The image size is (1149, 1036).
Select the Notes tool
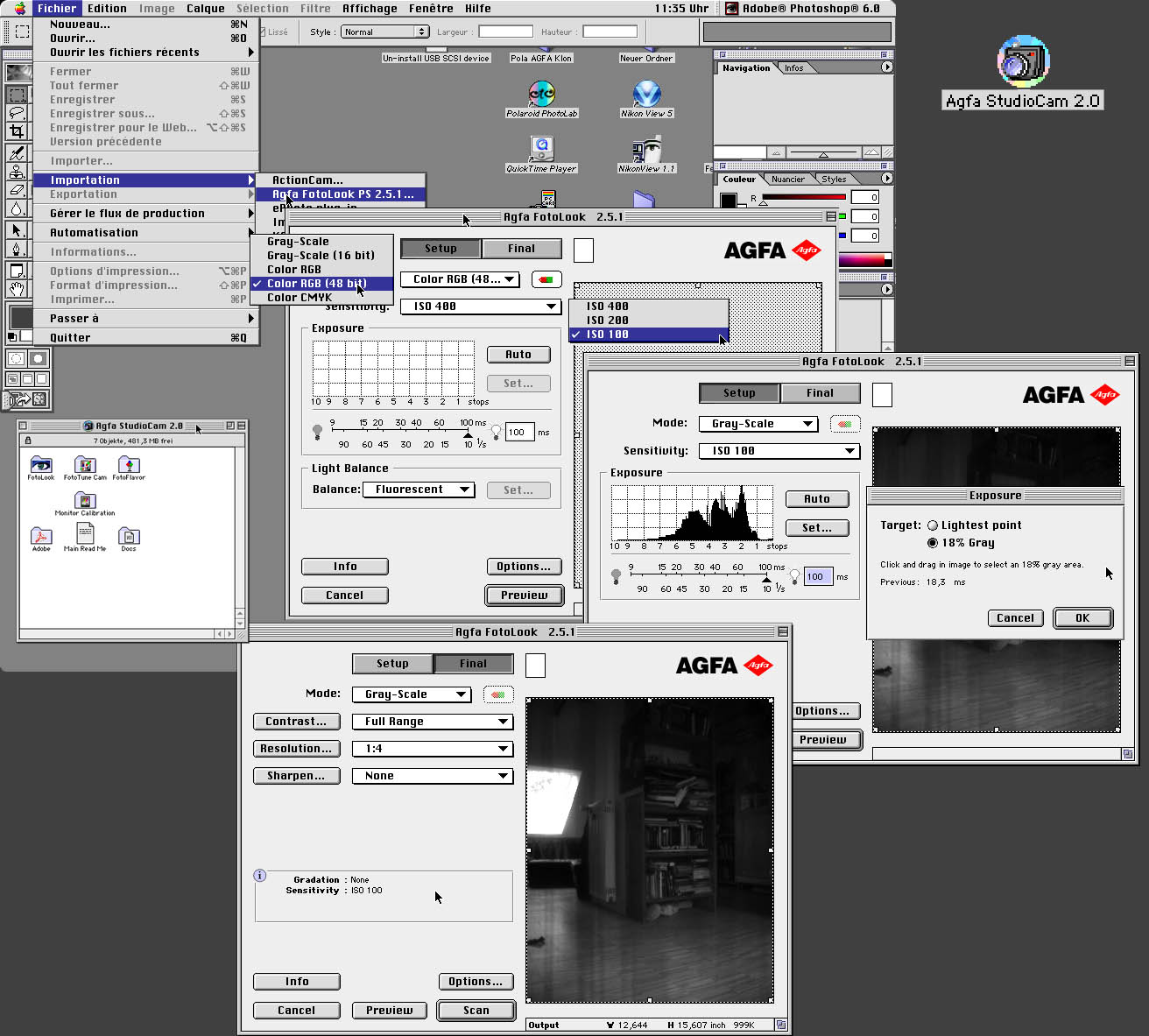pos(17,271)
